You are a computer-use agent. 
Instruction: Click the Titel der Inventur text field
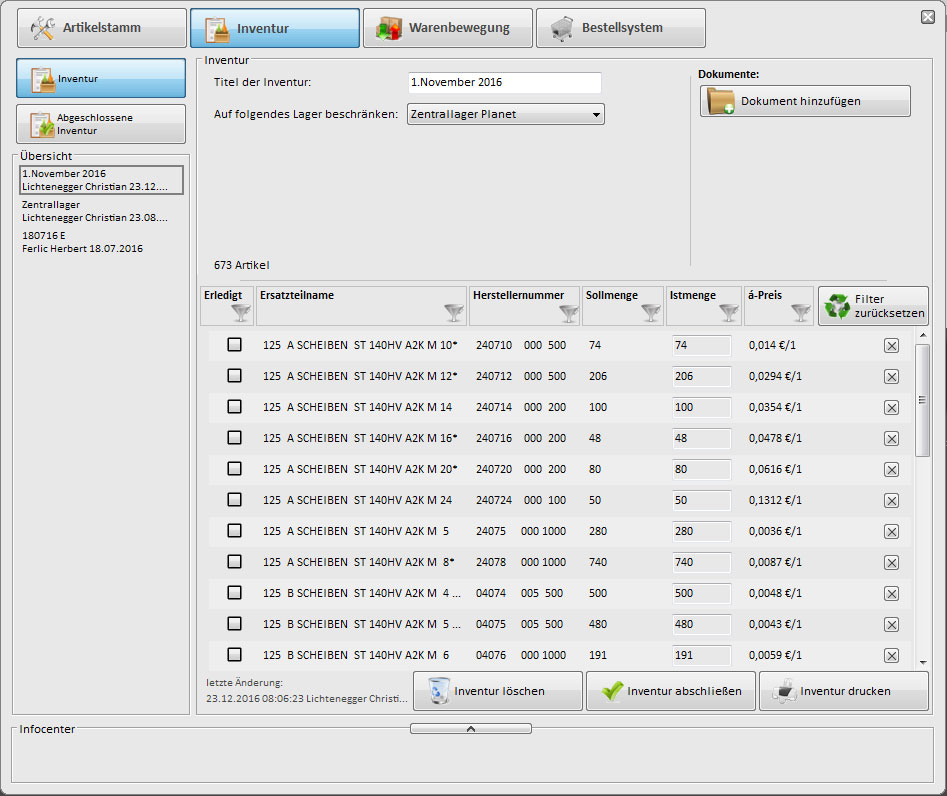[x=504, y=83]
